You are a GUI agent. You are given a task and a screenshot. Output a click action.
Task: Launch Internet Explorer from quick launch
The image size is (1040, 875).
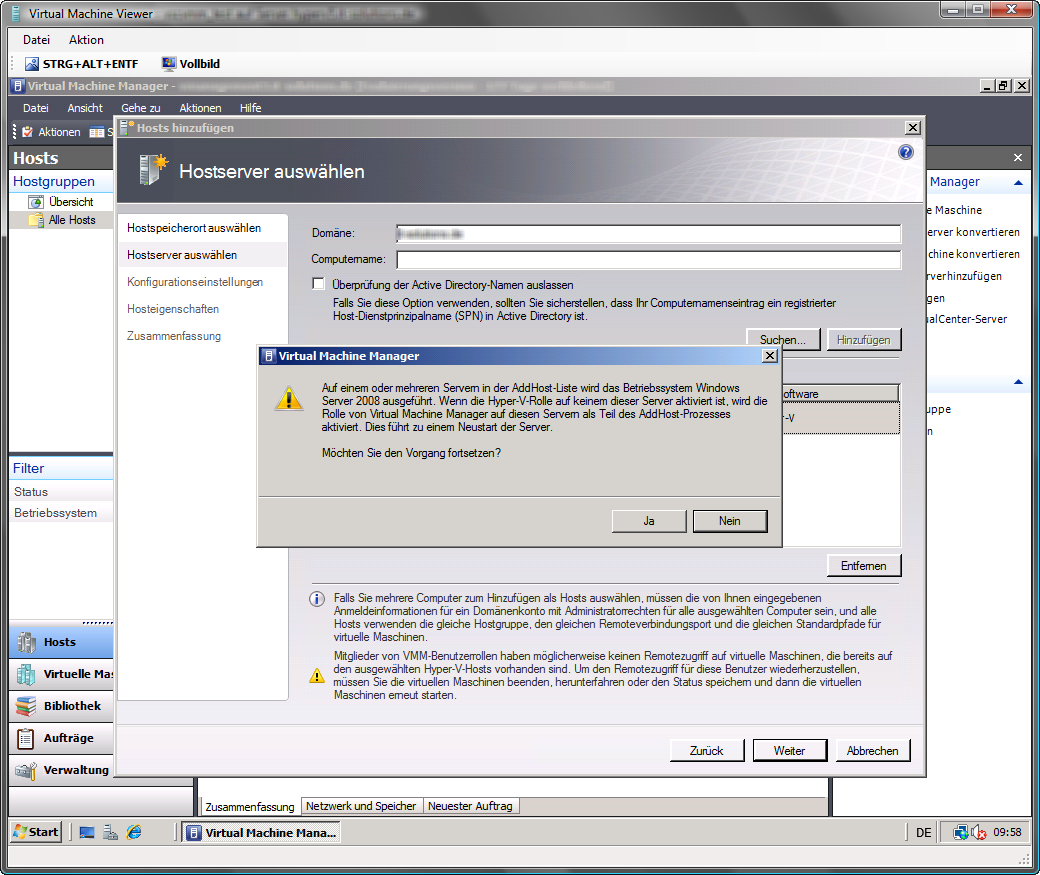pyautogui.click(x=134, y=832)
